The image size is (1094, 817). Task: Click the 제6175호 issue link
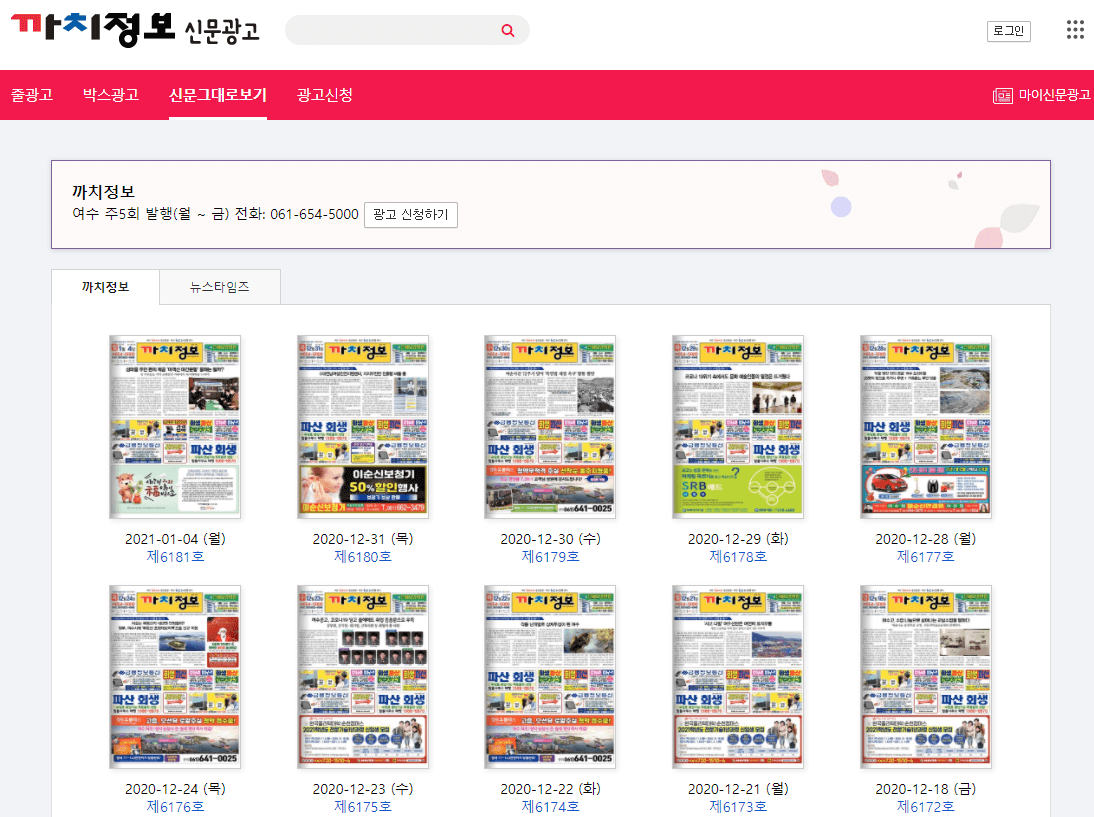363,807
